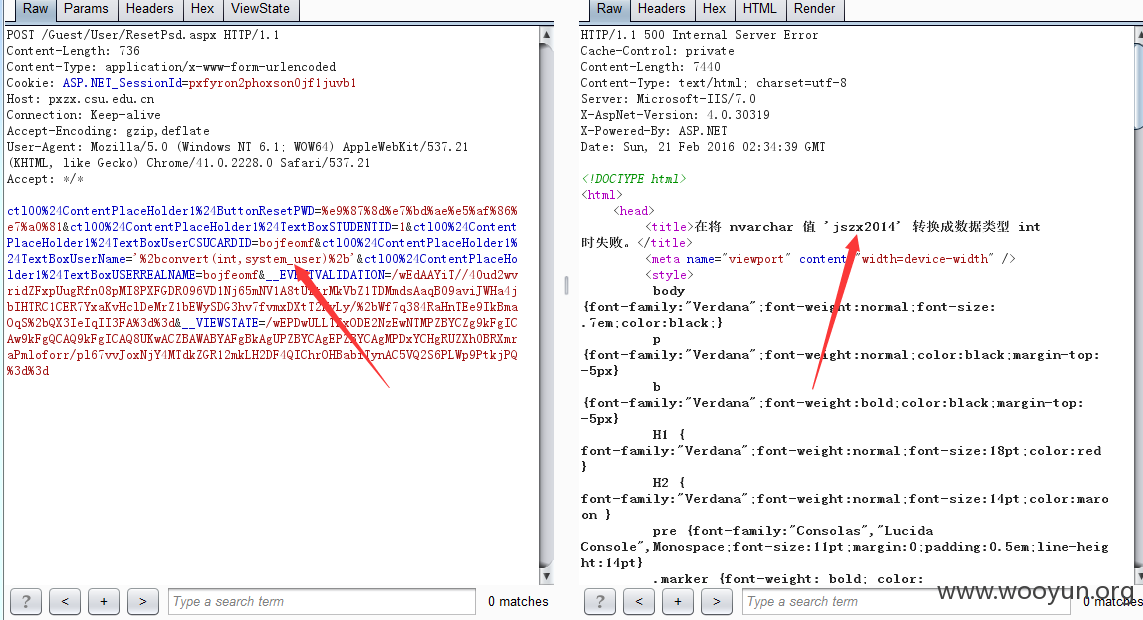The height and width of the screenshot is (620, 1143).
Task: Click the Host: pxzx.csu.edu.cn header
Action: click(80, 99)
